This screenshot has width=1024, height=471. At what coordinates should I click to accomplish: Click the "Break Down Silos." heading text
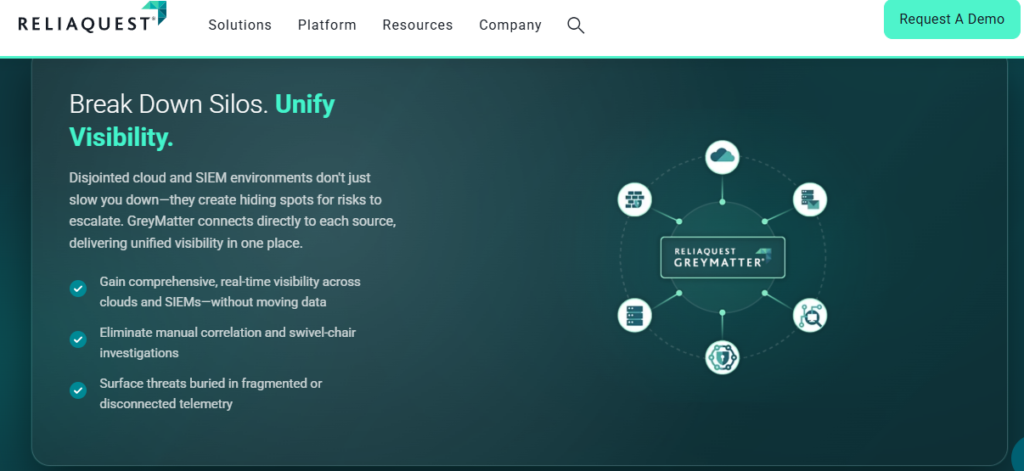coord(168,105)
